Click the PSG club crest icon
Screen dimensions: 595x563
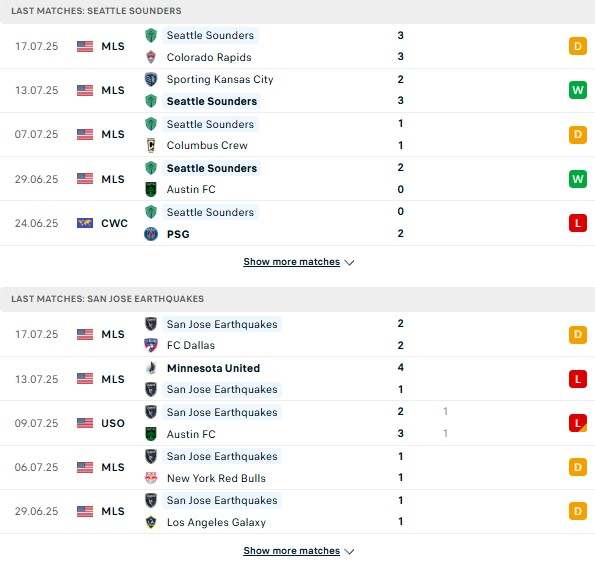151,234
